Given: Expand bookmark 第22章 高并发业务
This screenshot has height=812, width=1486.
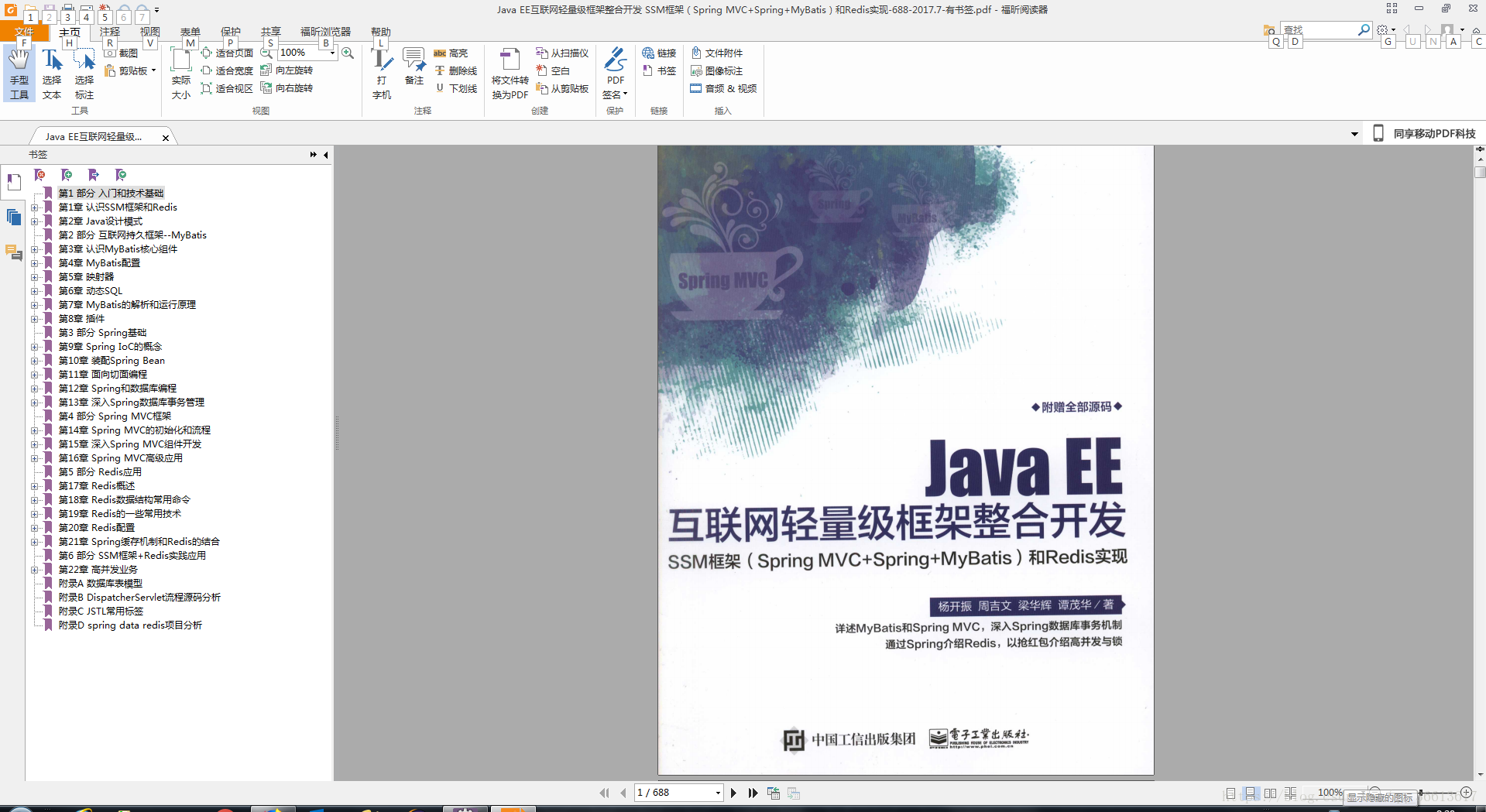Looking at the screenshot, I should click(34, 570).
